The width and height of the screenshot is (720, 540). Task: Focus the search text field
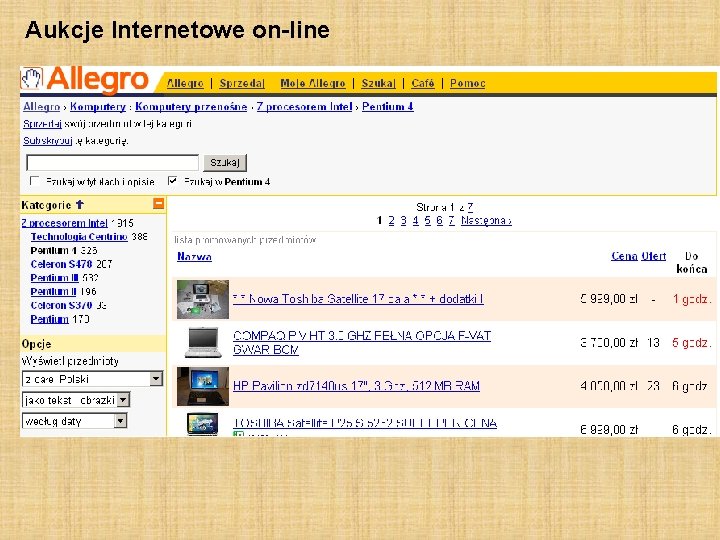point(112,163)
